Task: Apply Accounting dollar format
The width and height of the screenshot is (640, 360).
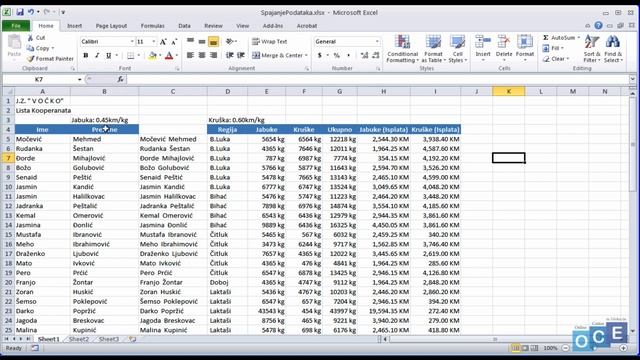Action: tap(320, 55)
